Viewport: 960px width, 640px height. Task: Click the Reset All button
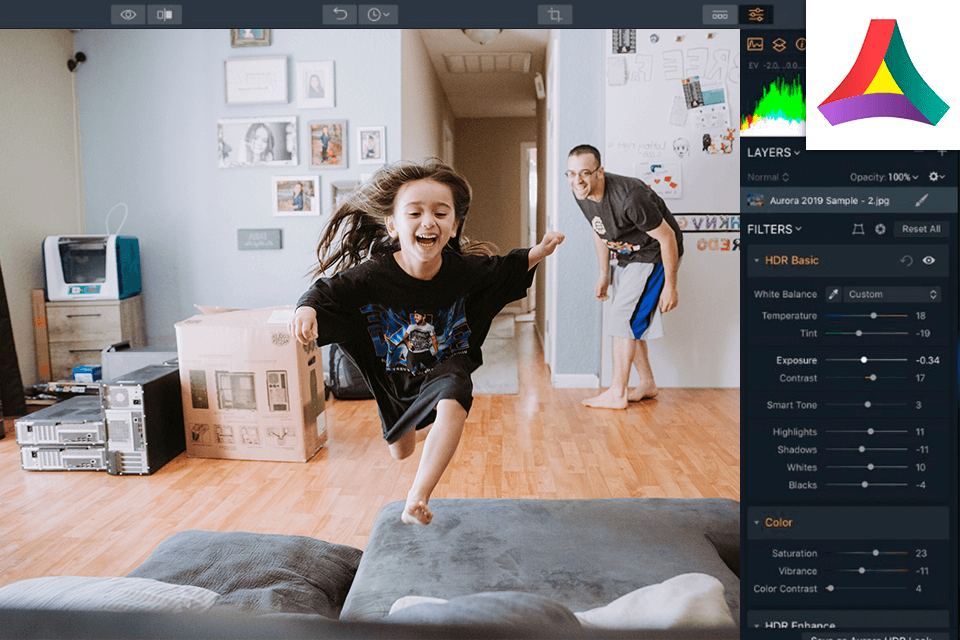tap(921, 229)
